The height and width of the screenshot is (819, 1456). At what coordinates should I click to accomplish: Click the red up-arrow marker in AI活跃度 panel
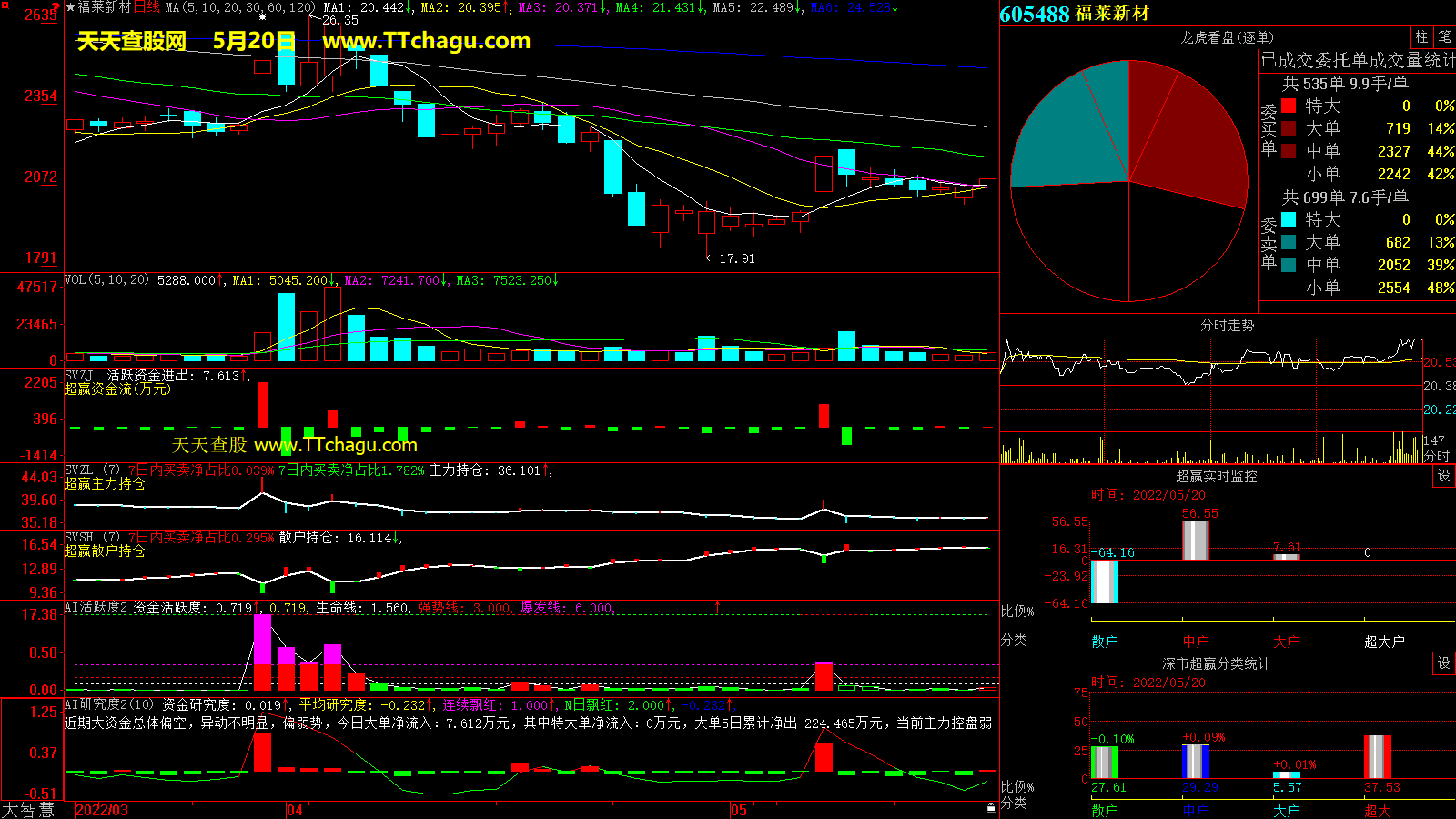[x=717, y=606]
